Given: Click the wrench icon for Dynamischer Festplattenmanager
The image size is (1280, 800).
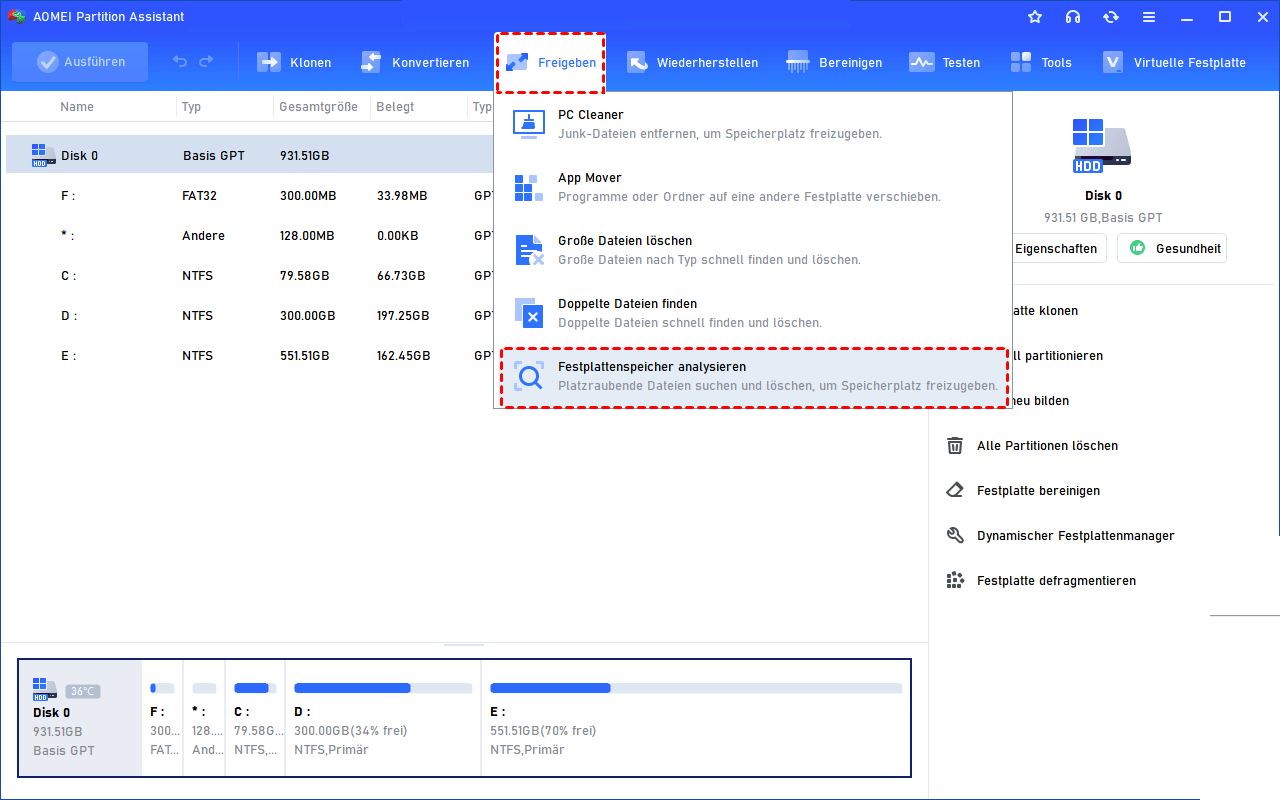Looking at the screenshot, I should (x=955, y=536).
